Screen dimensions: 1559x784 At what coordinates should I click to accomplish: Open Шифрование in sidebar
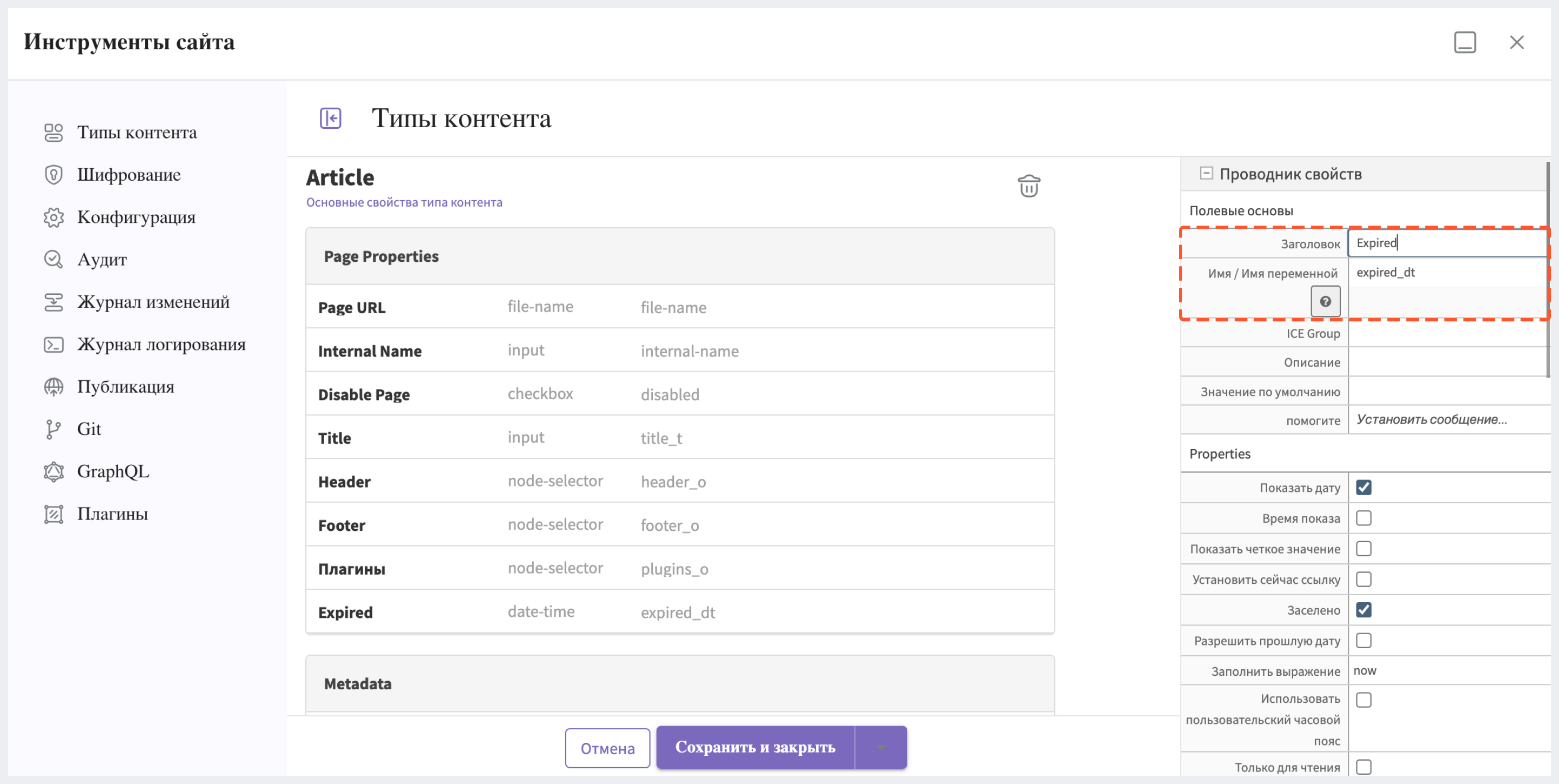(x=129, y=175)
